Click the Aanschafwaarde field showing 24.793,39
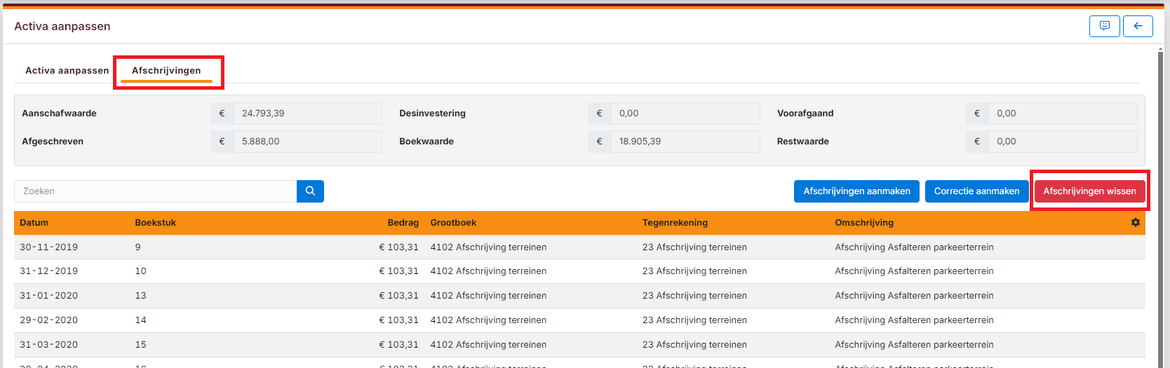 (307, 113)
